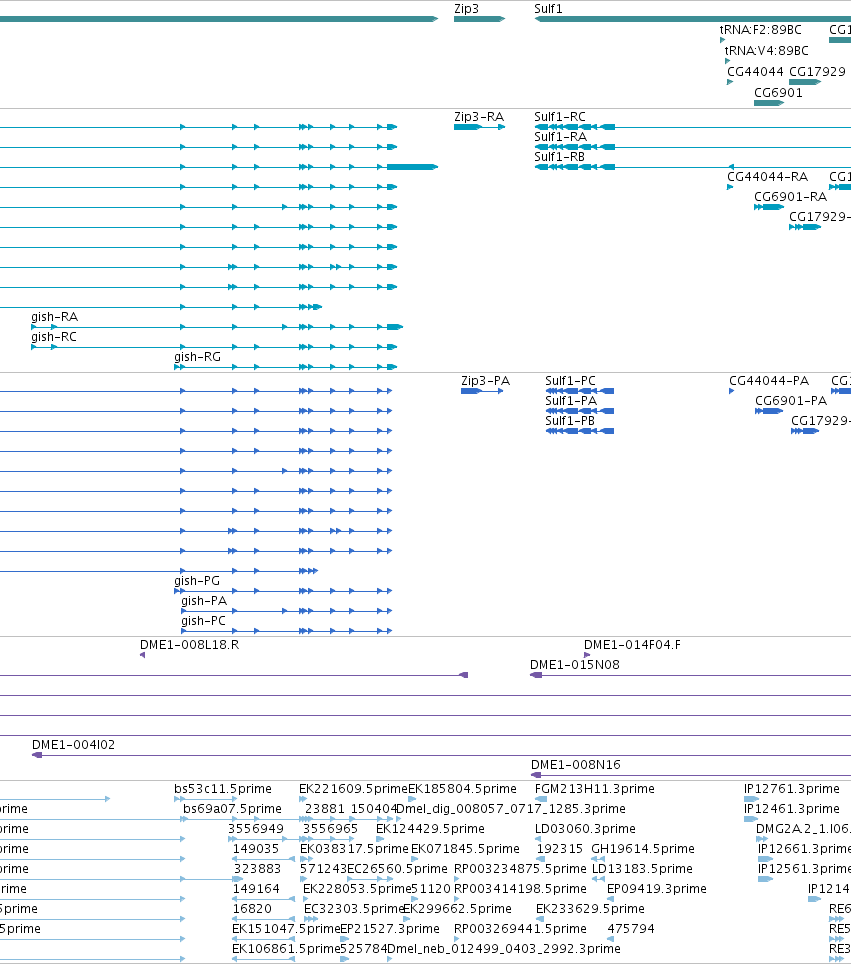The width and height of the screenshot is (851, 964).
Task: Select feature 192315
Action: [x=541, y=859]
